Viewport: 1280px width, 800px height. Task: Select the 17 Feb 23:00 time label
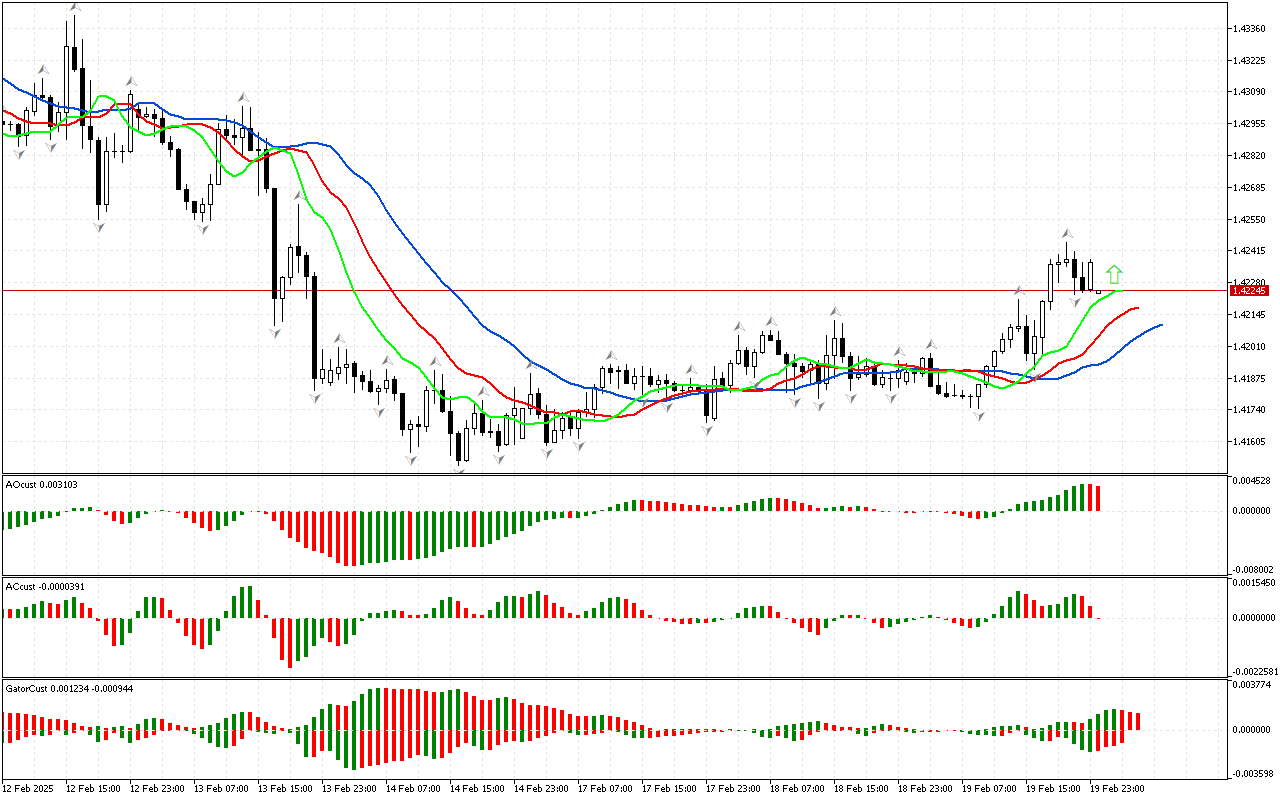point(731,789)
